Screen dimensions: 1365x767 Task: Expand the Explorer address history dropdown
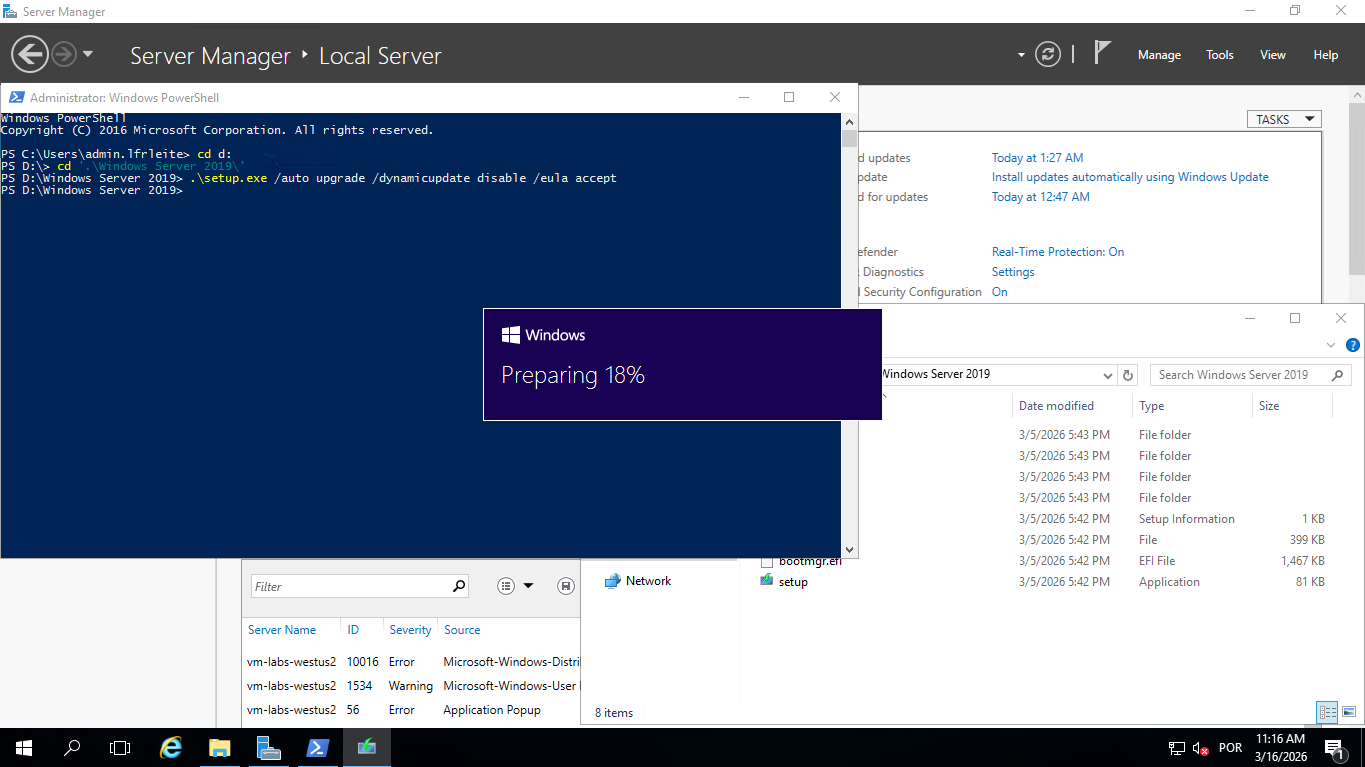[1107, 375]
